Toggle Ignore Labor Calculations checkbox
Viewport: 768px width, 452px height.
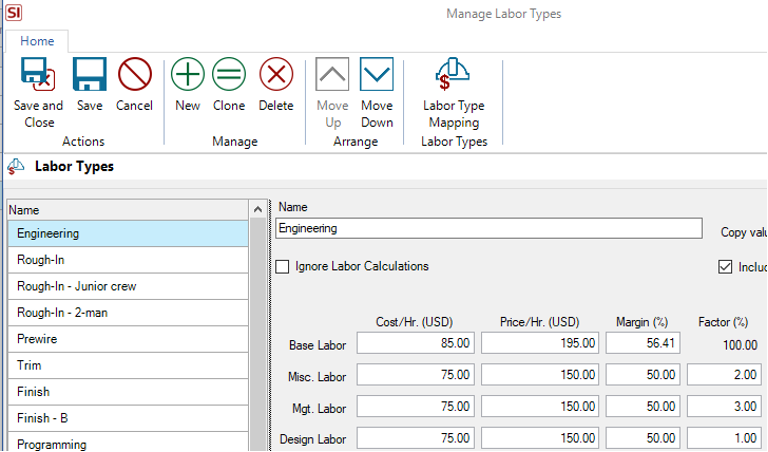click(x=282, y=267)
